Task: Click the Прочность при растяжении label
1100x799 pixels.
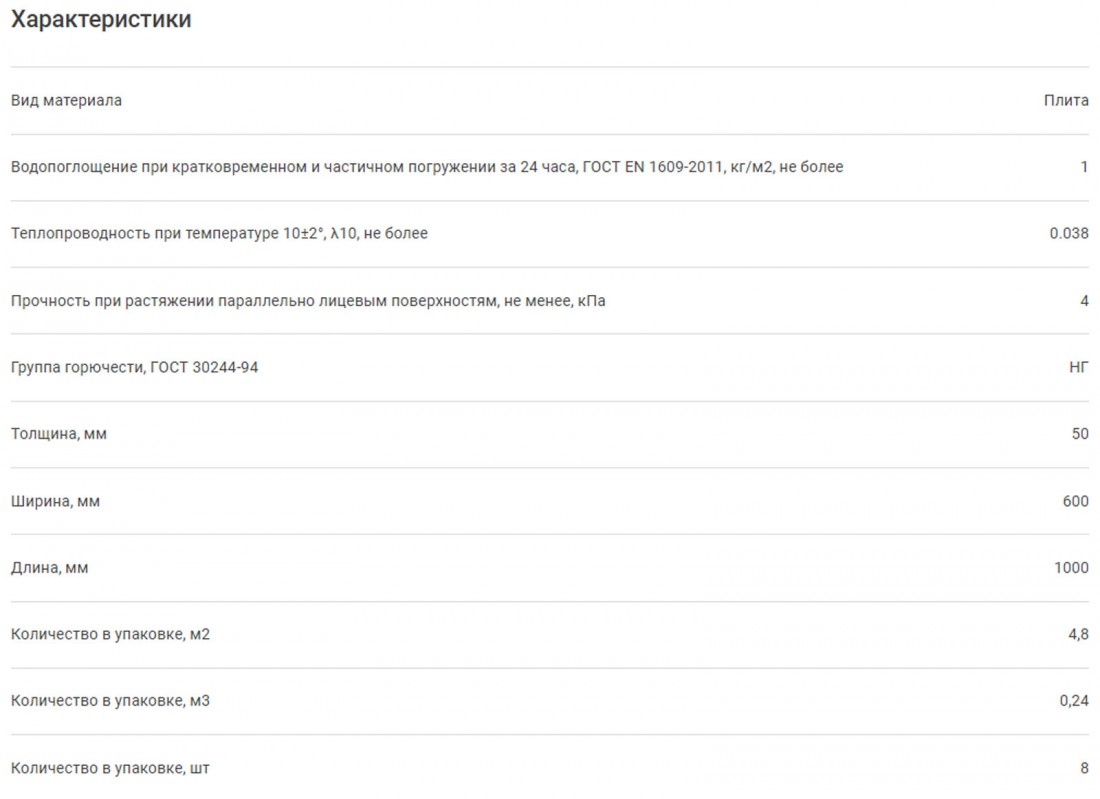Action: click(x=308, y=300)
